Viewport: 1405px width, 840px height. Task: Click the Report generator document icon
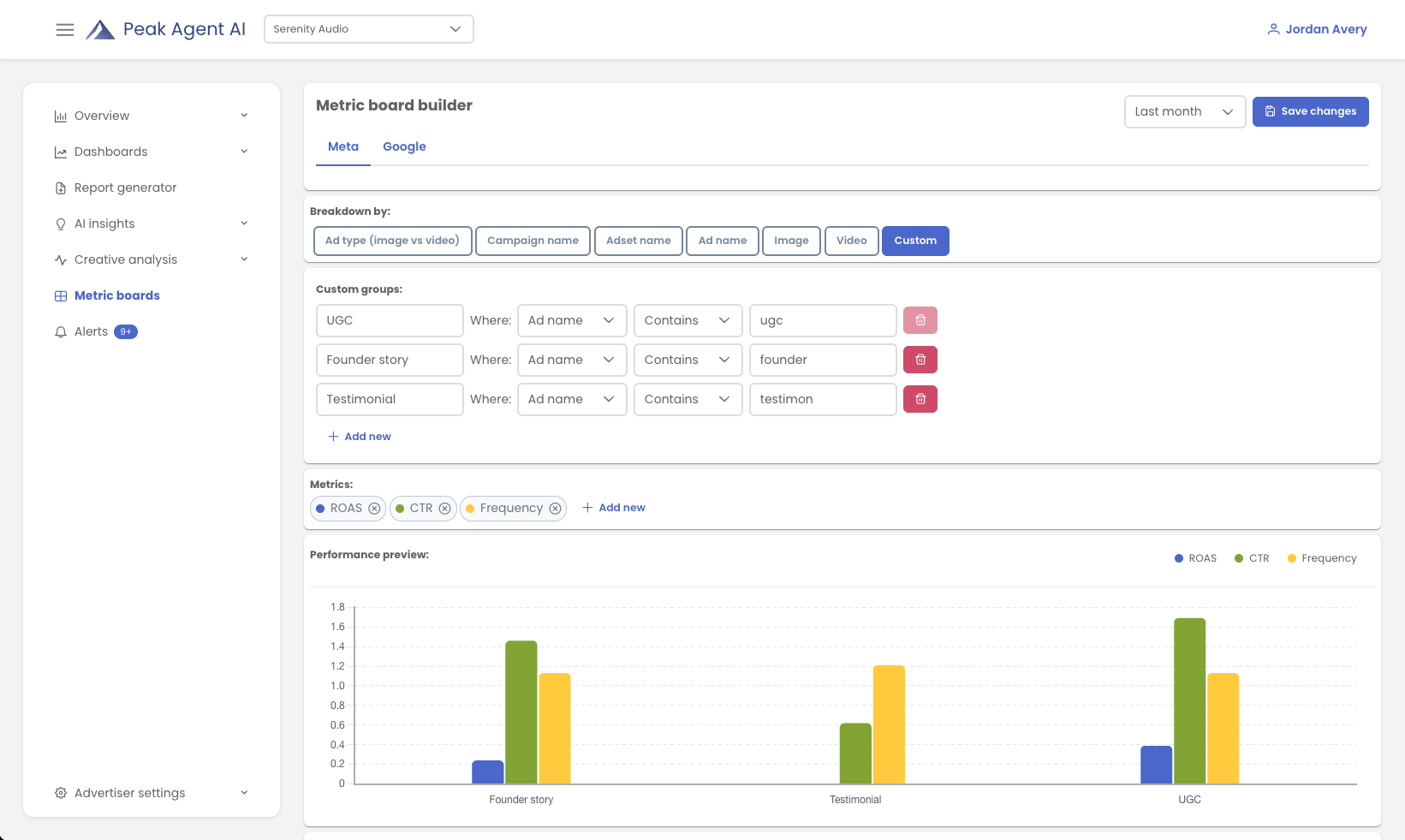(x=60, y=188)
